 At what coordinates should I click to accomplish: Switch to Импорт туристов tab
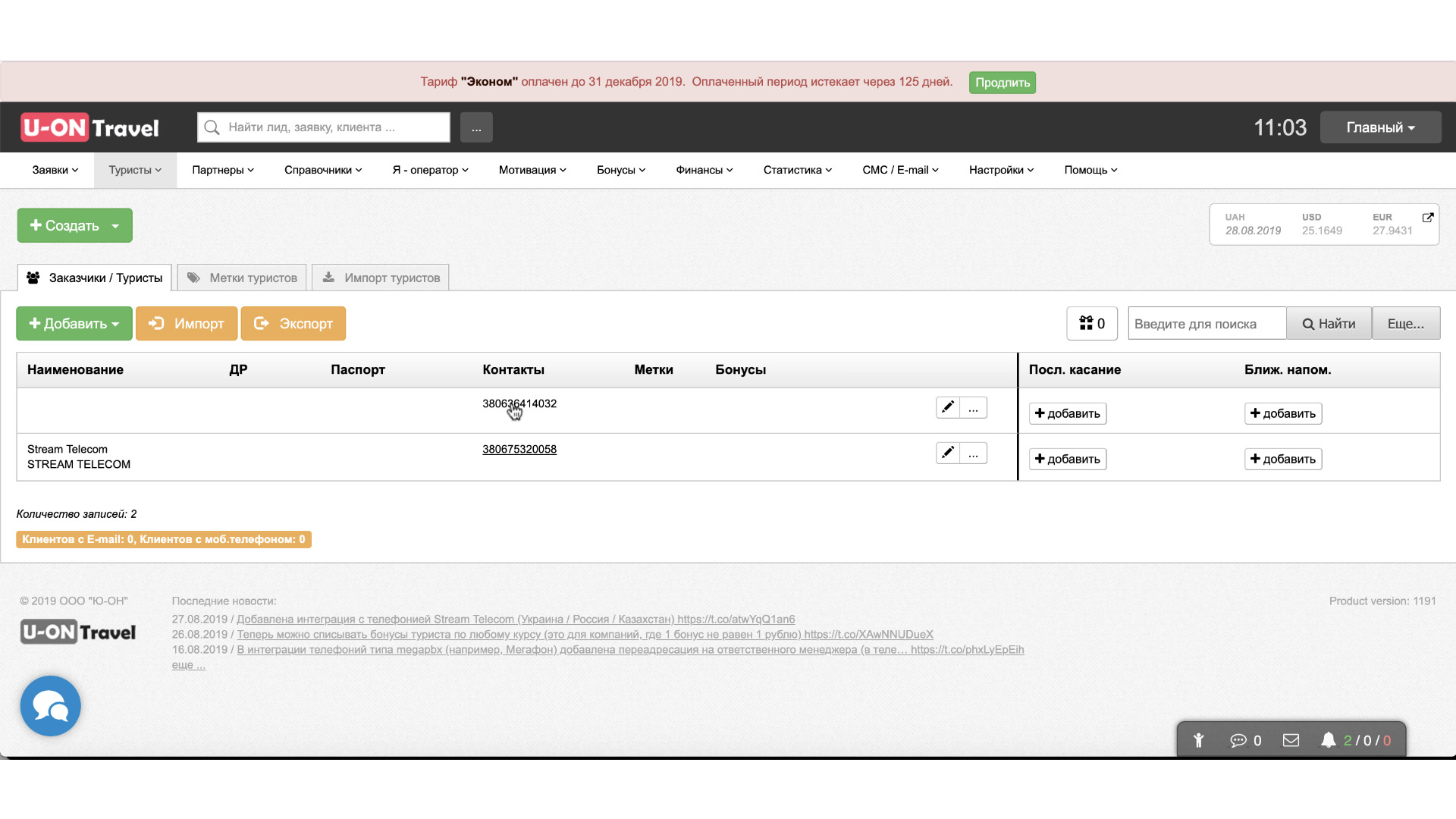(x=381, y=278)
